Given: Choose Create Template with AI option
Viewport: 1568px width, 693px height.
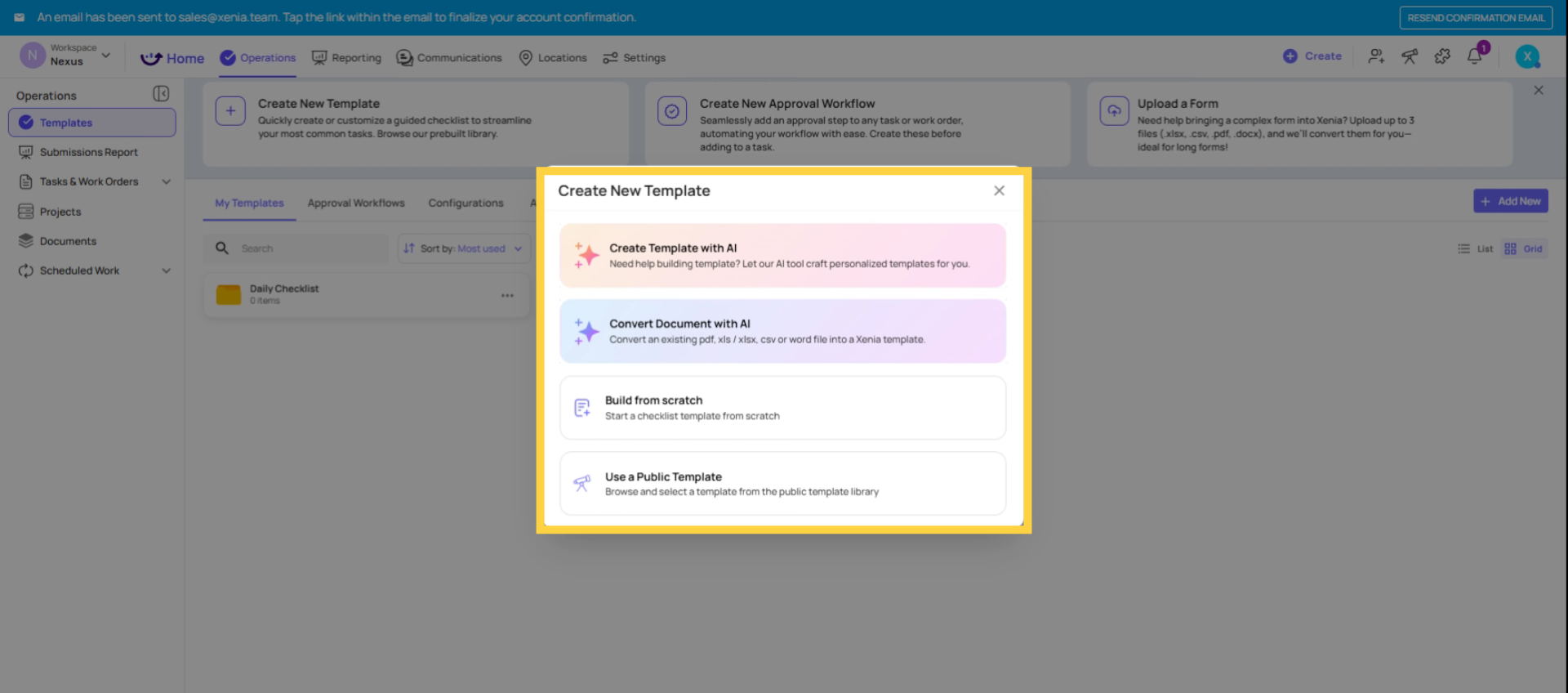Looking at the screenshot, I should (x=782, y=256).
